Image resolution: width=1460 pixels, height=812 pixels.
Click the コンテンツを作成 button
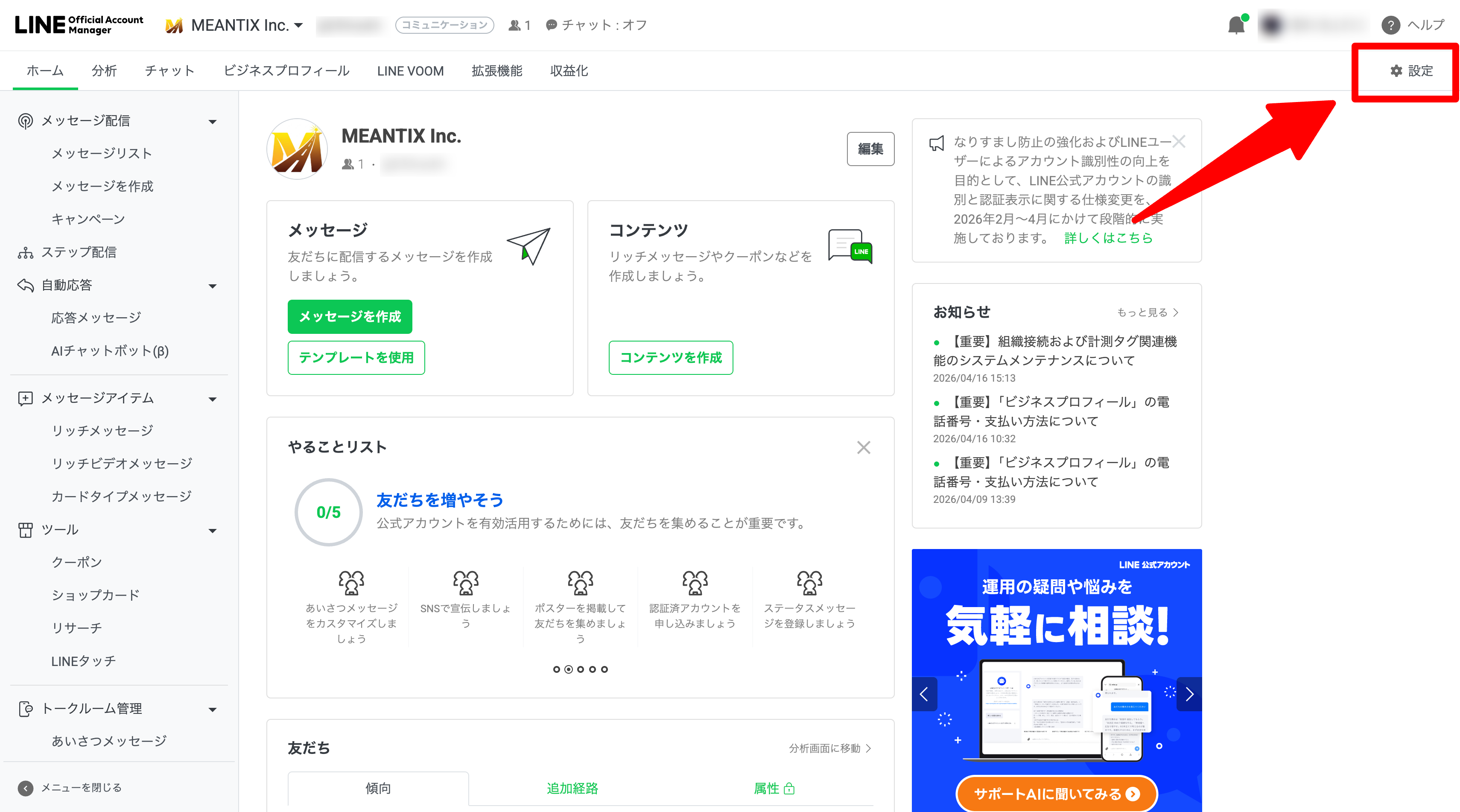pyautogui.click(x=671, y=358)
